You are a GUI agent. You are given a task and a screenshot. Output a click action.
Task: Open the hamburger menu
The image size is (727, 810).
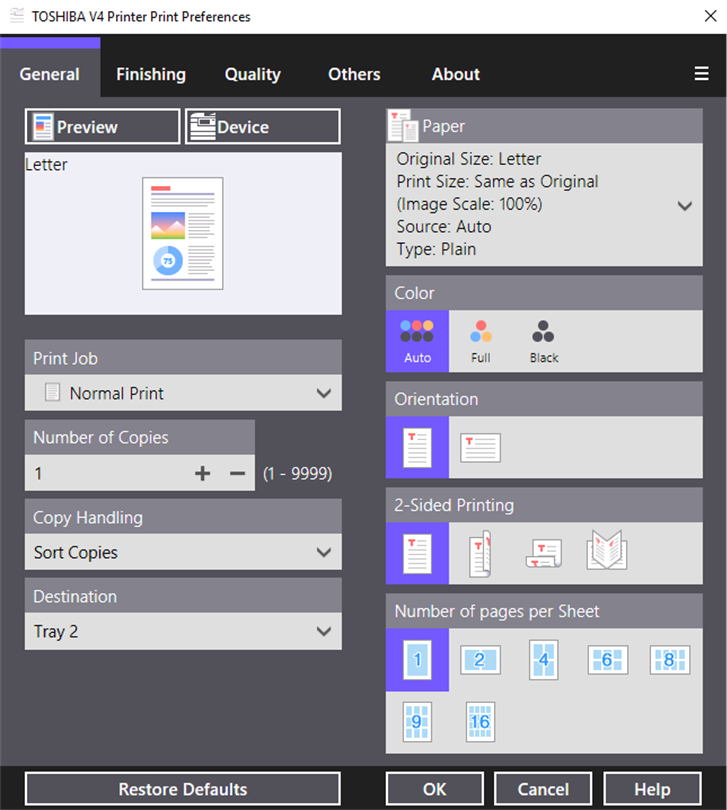[x=701, y=73]
